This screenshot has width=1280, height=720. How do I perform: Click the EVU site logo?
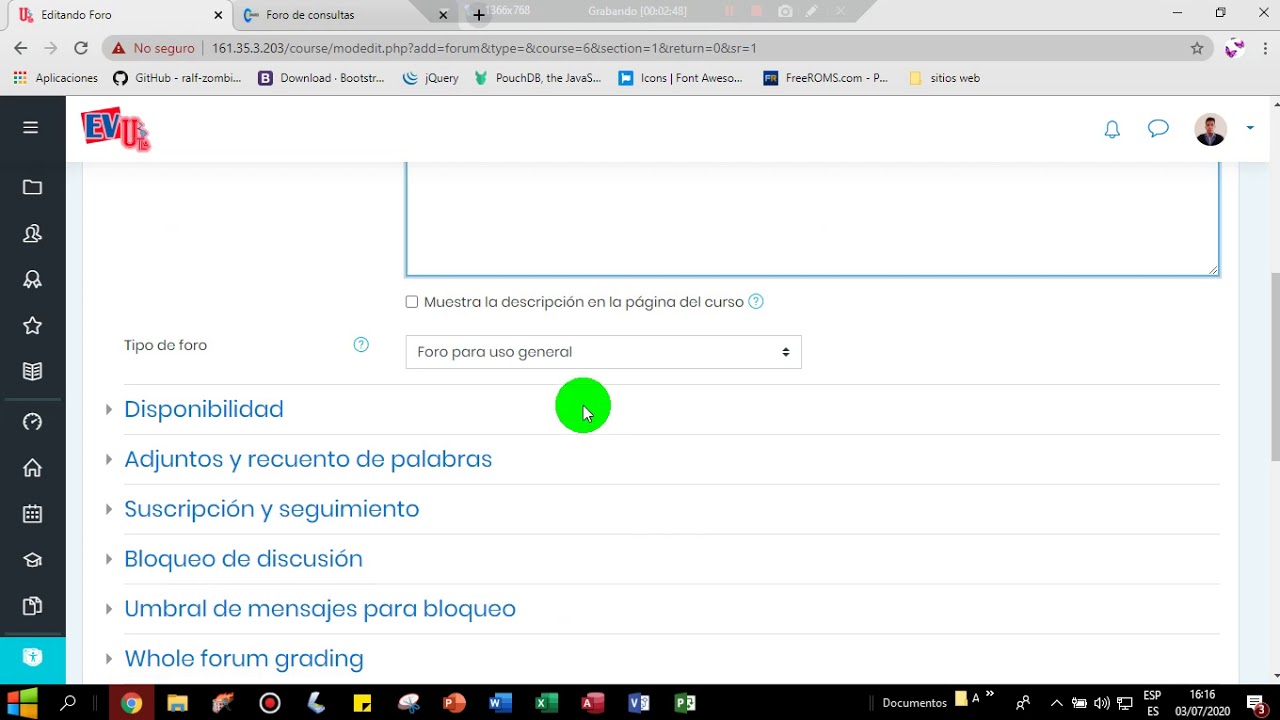[x=115, y=129]
